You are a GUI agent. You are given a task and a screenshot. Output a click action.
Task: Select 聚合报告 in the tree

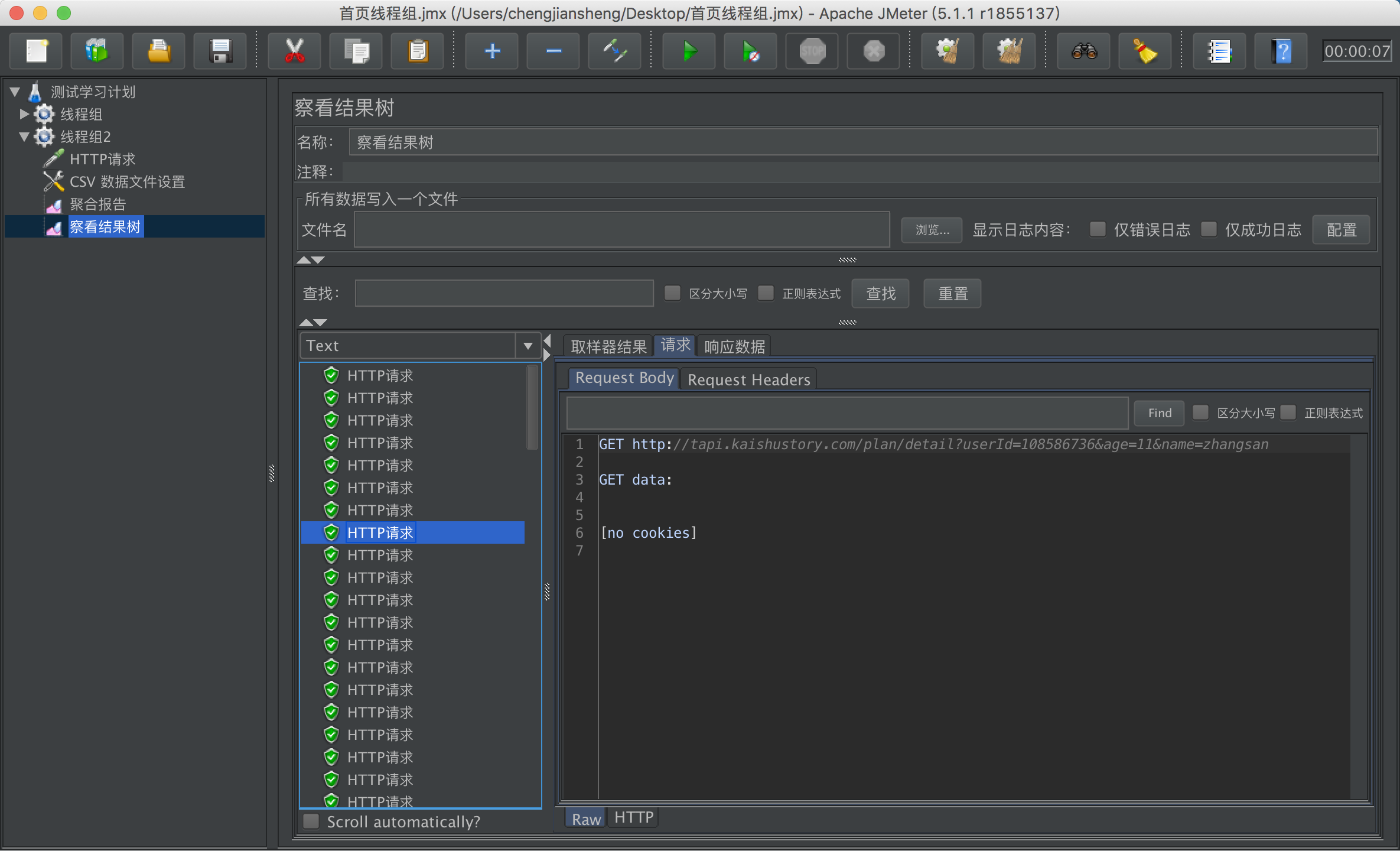pos(97,204)
